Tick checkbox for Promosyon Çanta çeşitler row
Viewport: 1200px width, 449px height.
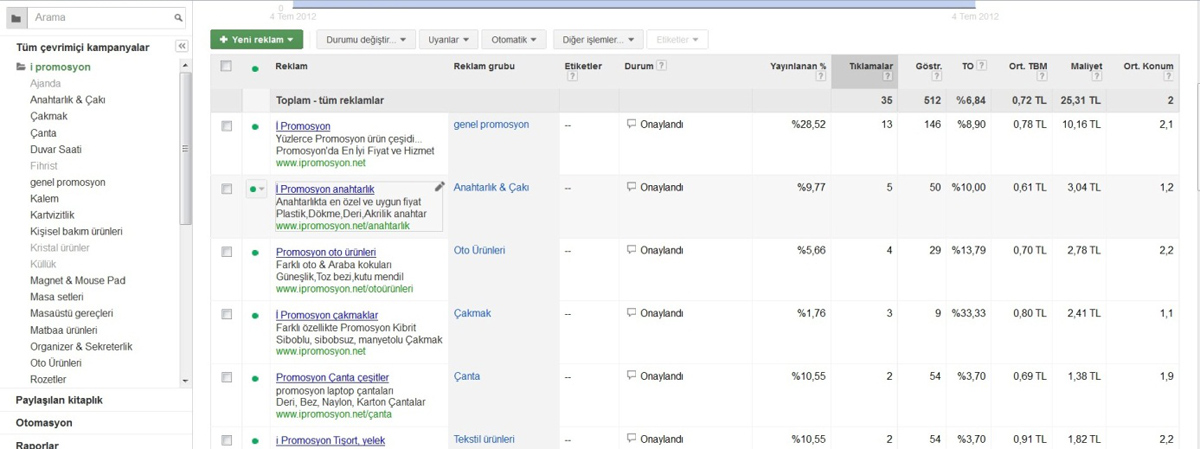(x=227, y=377)
